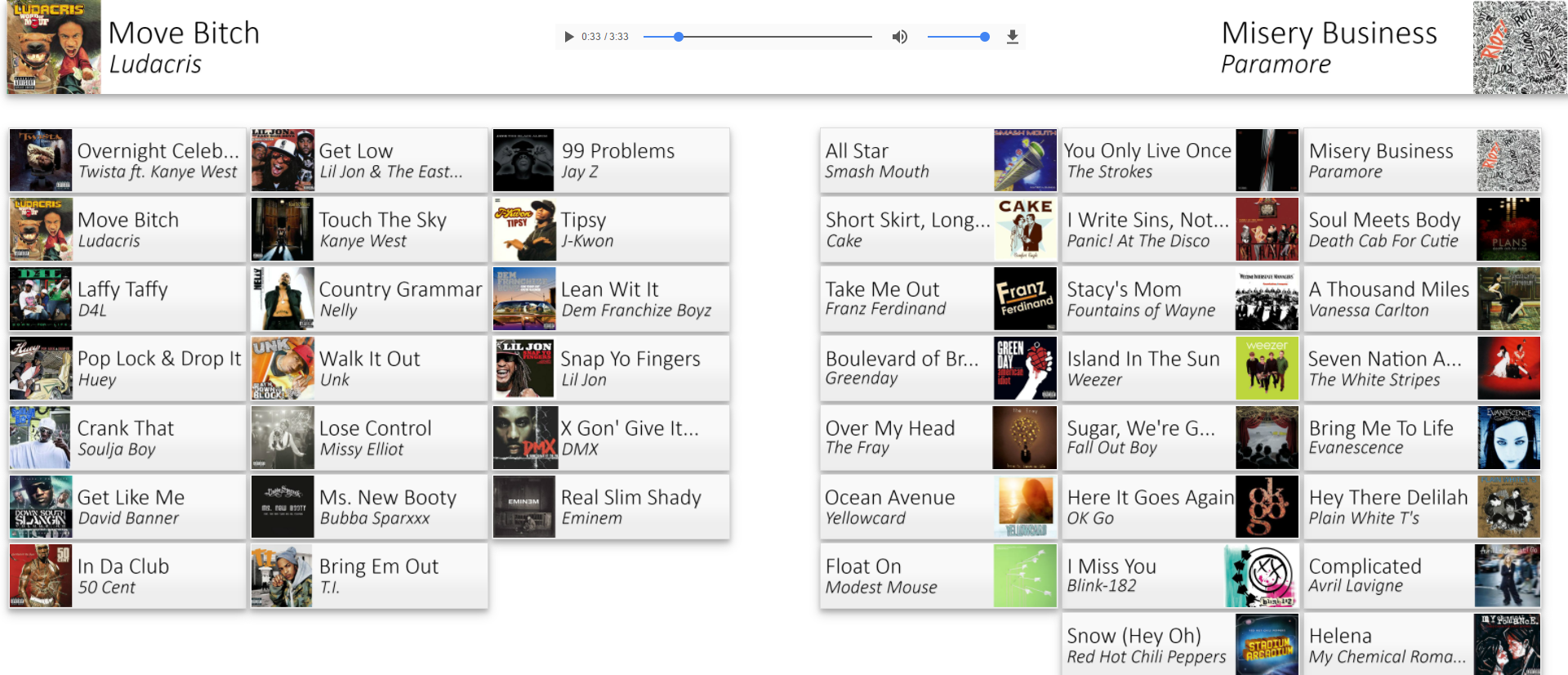The width and height of the screenshot is (1568, 675).
Task: Select Real Slim Shady by Eminem
Action: point(611,507)
